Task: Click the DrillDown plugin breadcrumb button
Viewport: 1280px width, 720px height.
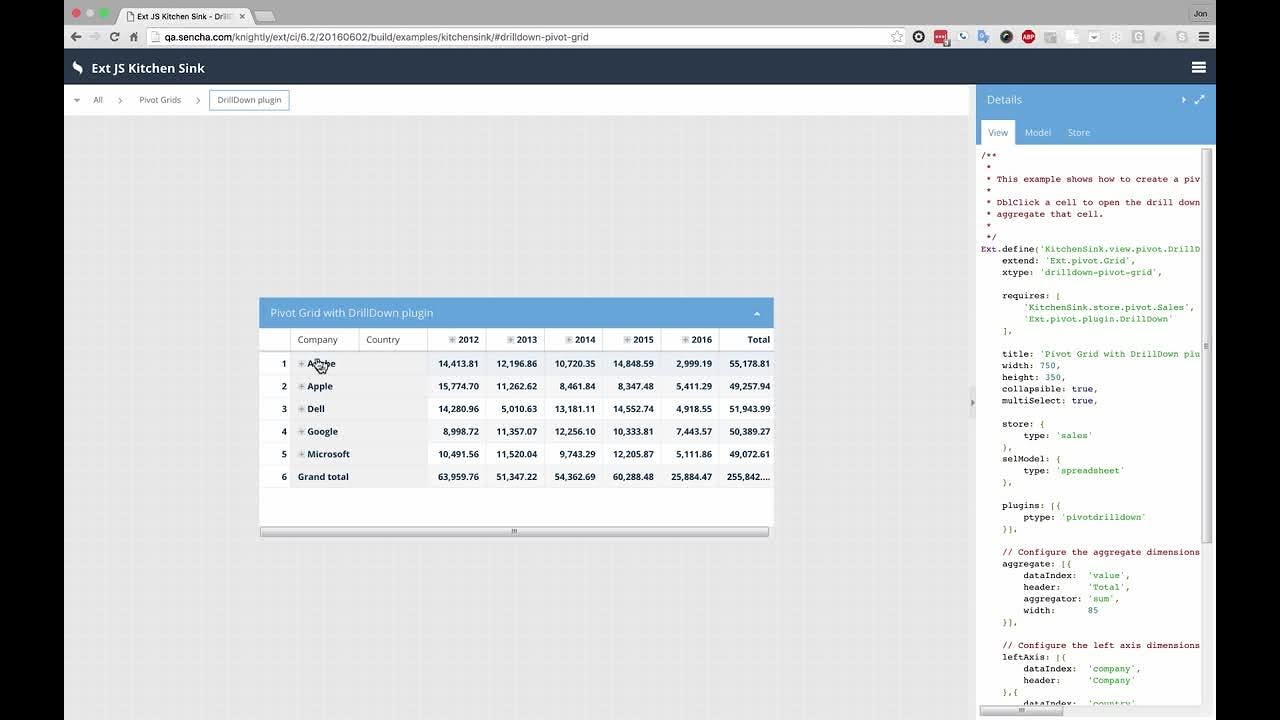Action: tap(249, 100)
